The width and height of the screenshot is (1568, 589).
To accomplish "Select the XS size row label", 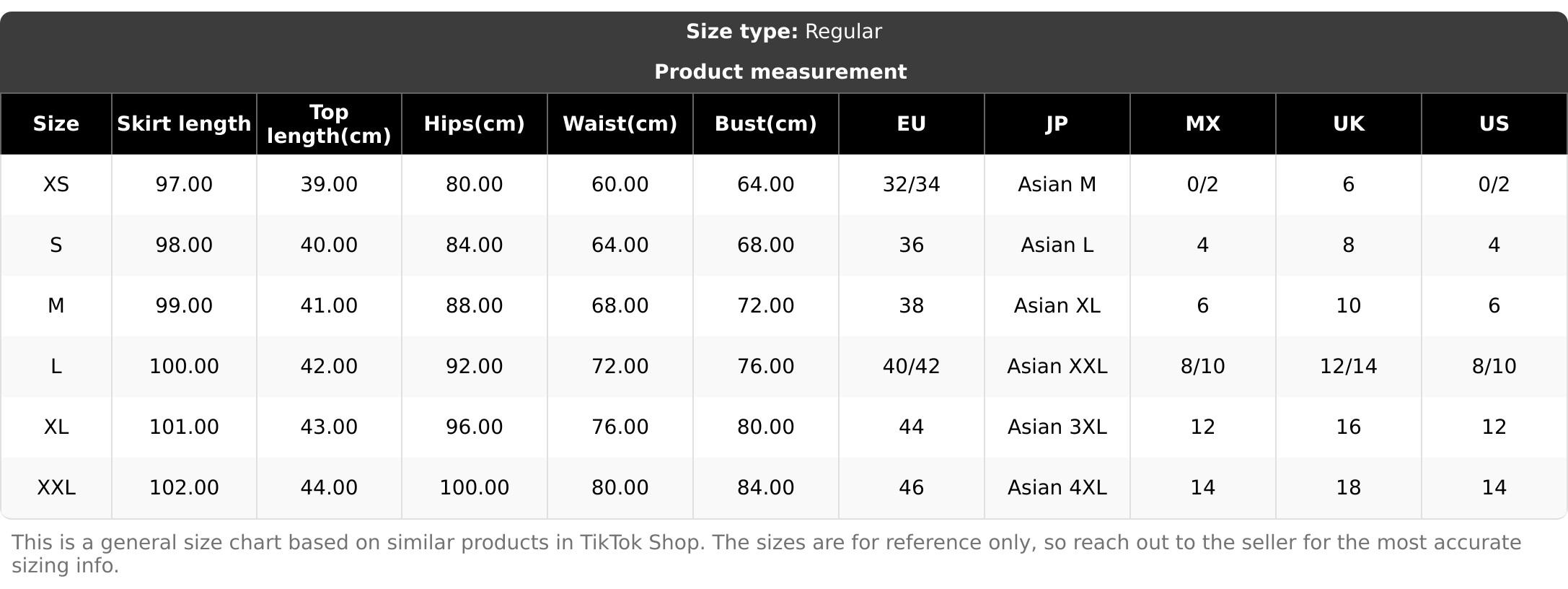I will pyautogui.click(x=56, y=185).
